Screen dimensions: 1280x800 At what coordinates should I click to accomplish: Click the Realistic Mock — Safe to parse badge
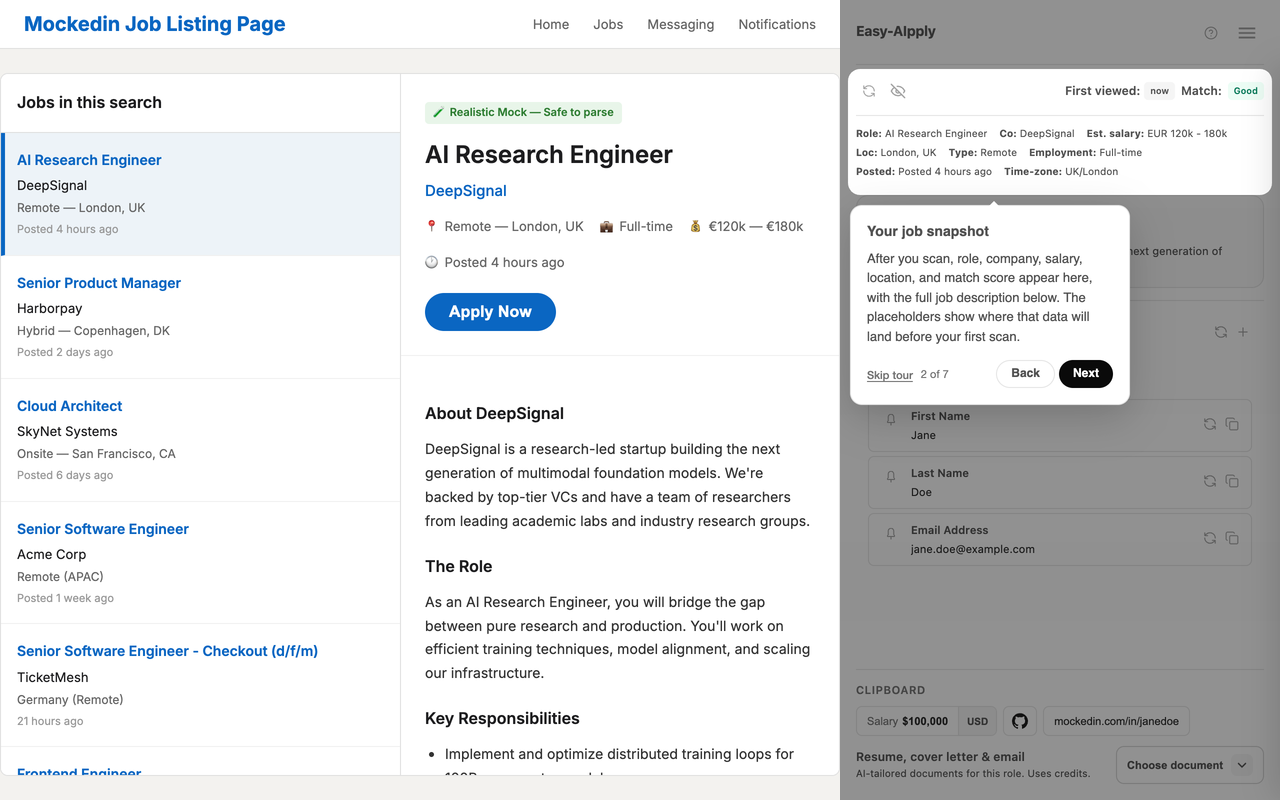point(523,112)
